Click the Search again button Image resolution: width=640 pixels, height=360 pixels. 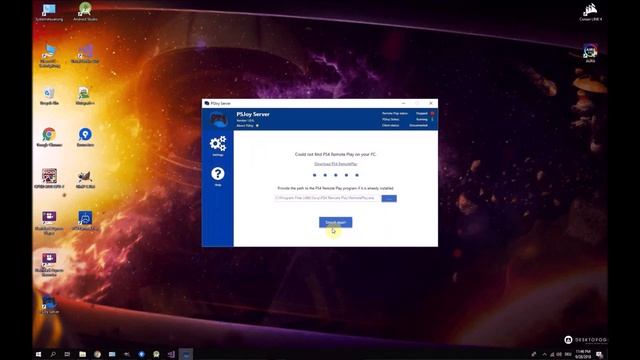click(x=336, y=222)
